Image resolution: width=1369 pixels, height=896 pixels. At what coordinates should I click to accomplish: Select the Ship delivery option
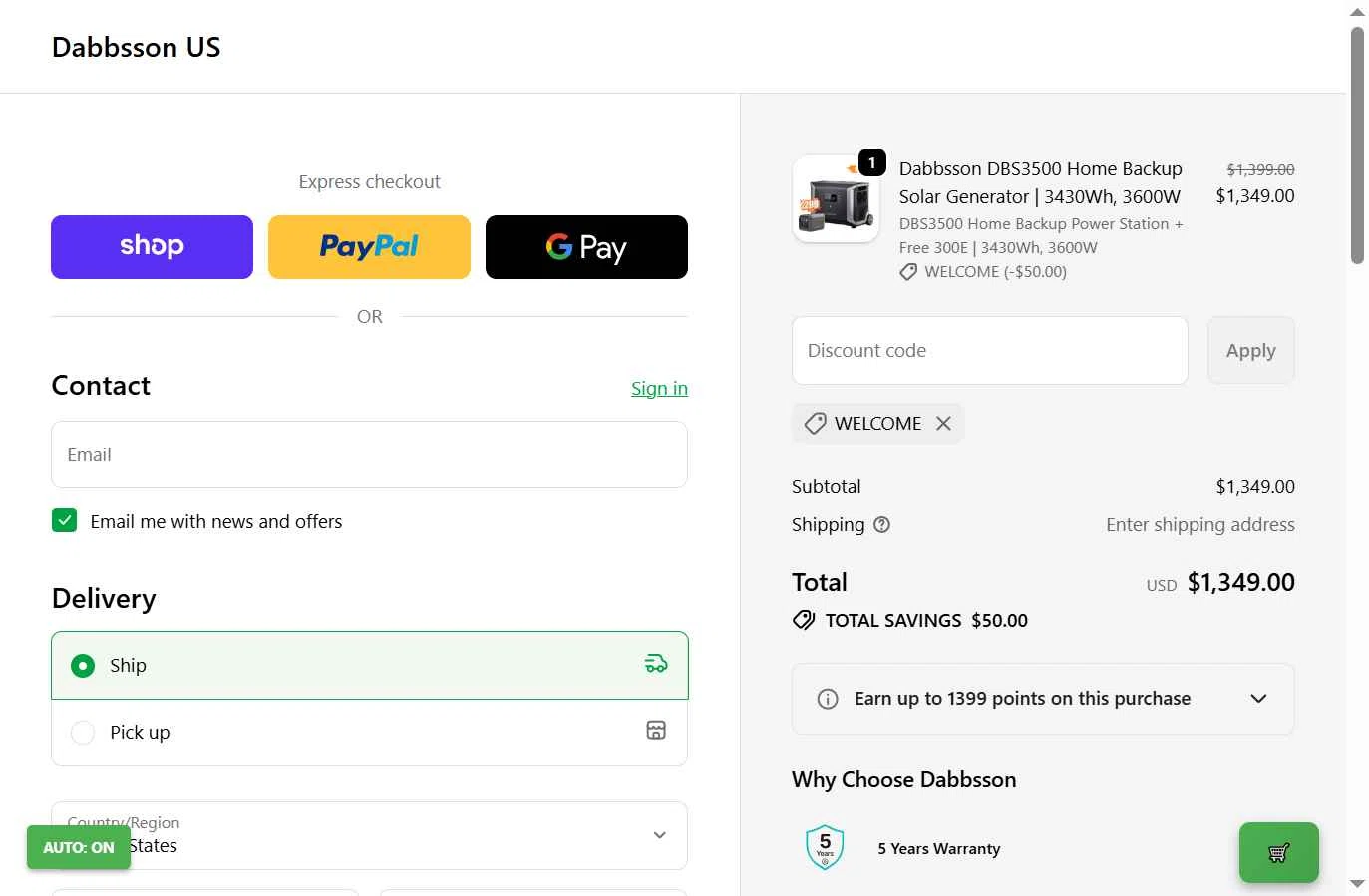tap(369, 665)
